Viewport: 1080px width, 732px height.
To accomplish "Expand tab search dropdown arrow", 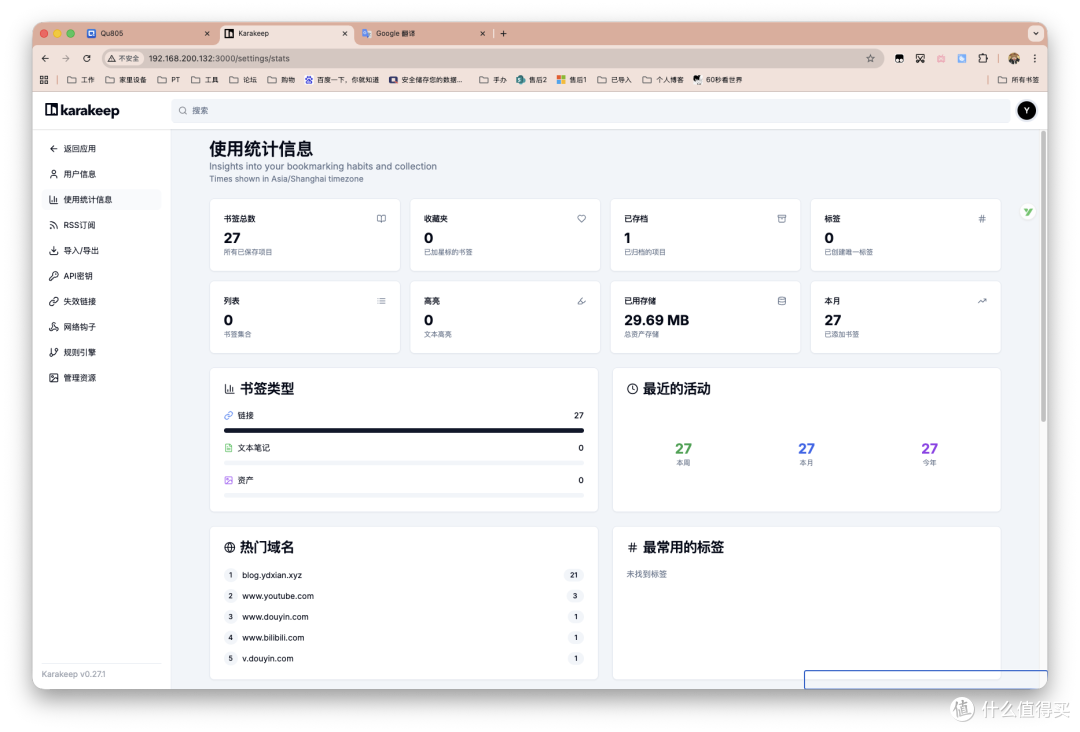I will pos(1035,33).
